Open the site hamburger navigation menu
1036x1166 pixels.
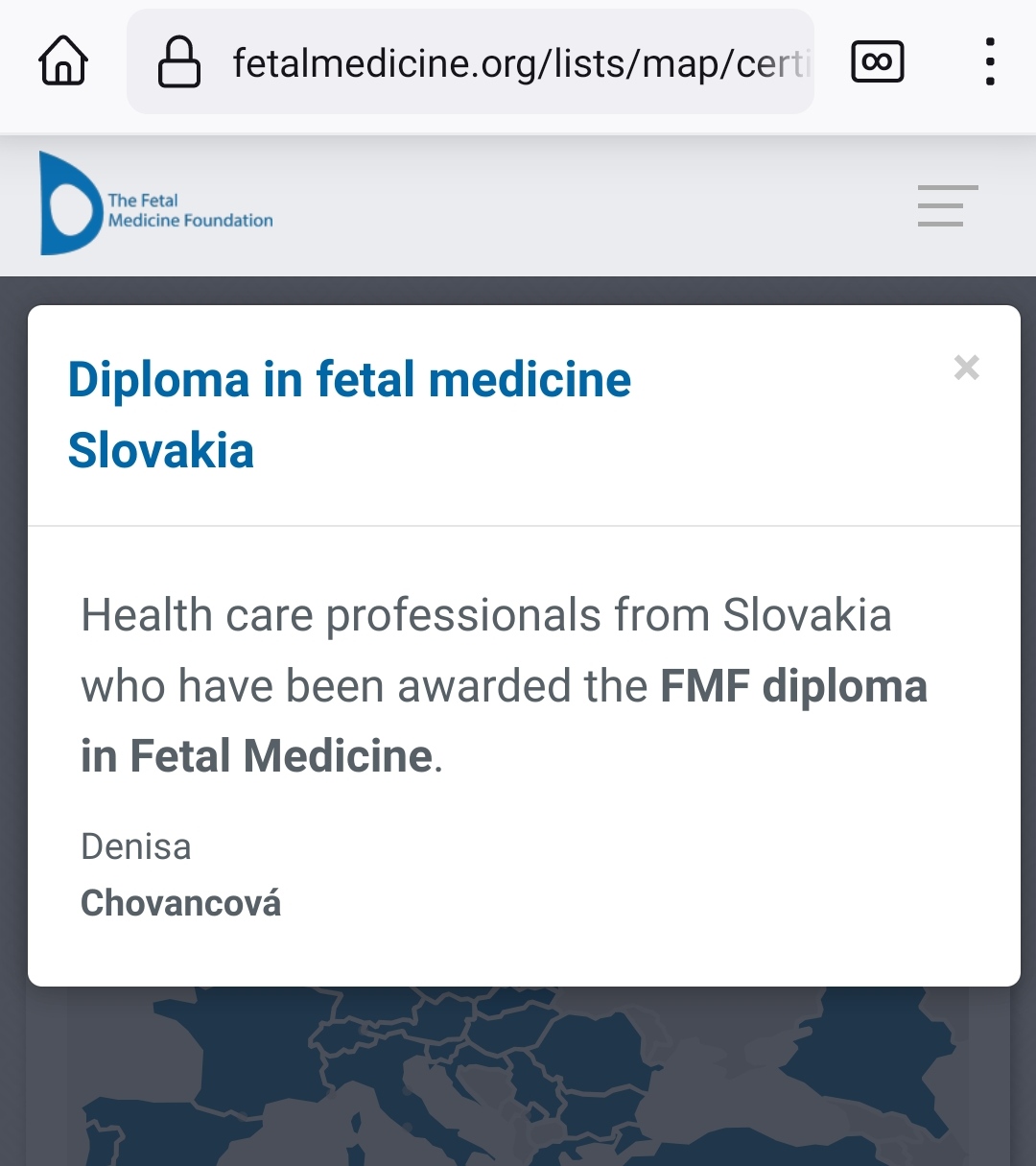click(x=947, y=205)
